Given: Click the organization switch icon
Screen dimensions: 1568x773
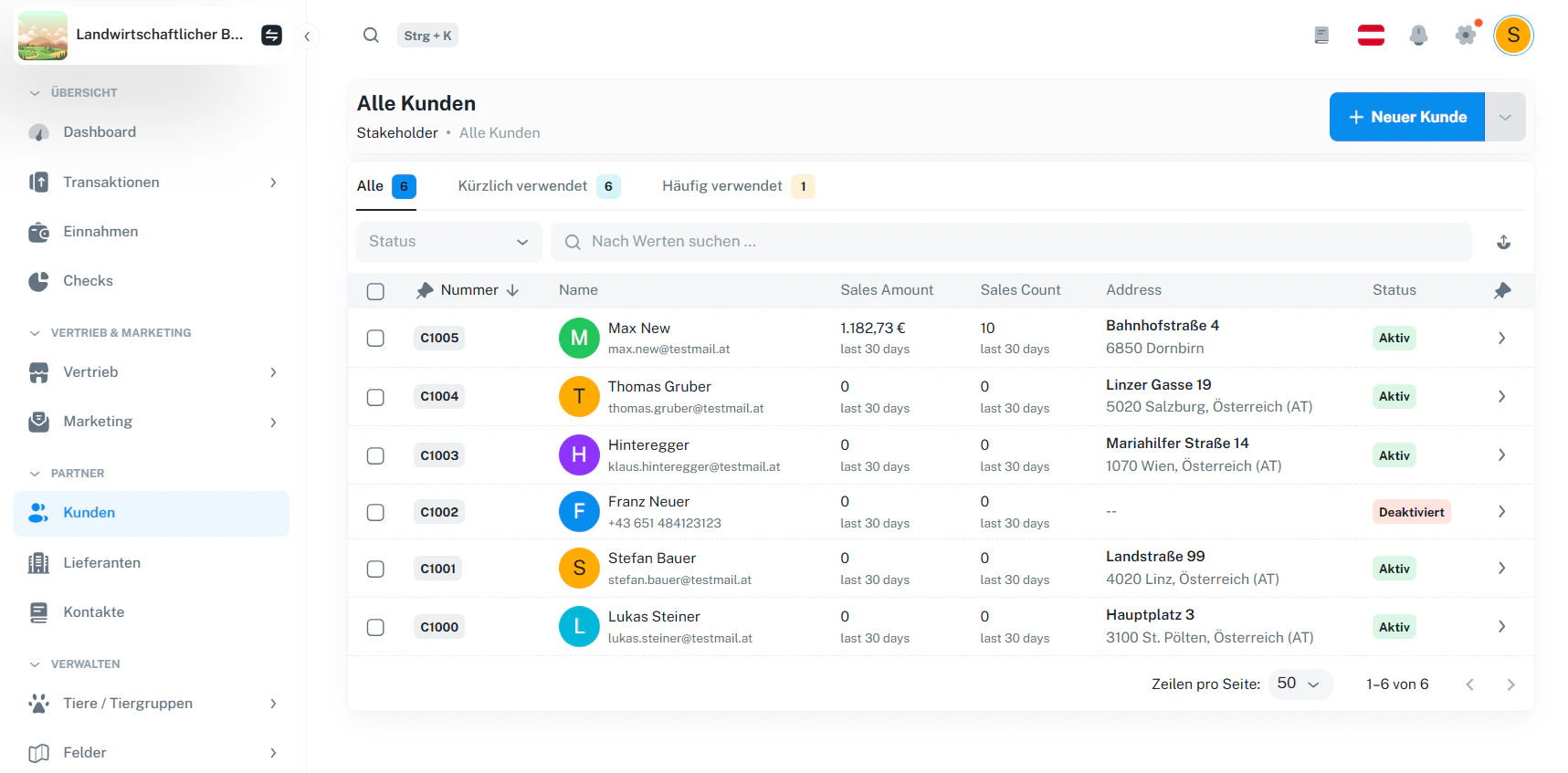Looking at the screenshot, I should [271, 36].
